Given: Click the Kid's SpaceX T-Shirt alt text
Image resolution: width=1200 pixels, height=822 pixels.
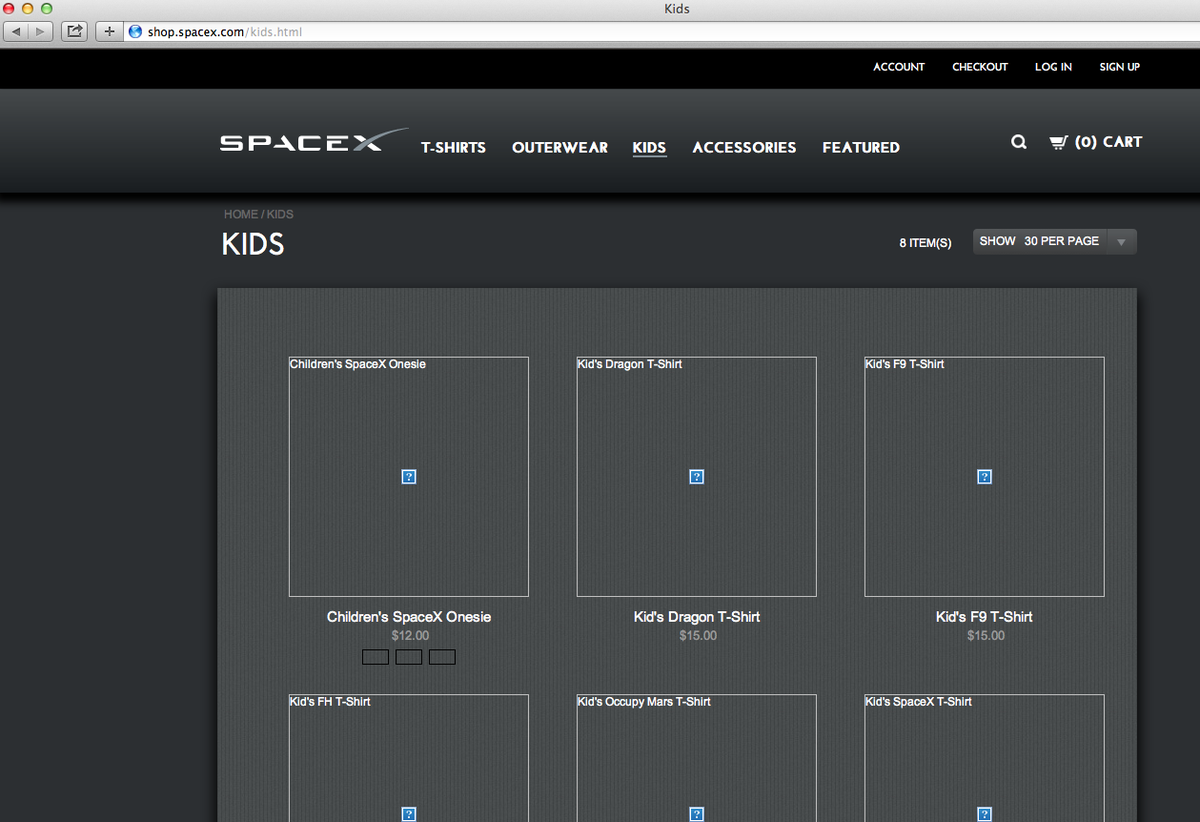Looking at the screenshot, I should coord(919,702).
